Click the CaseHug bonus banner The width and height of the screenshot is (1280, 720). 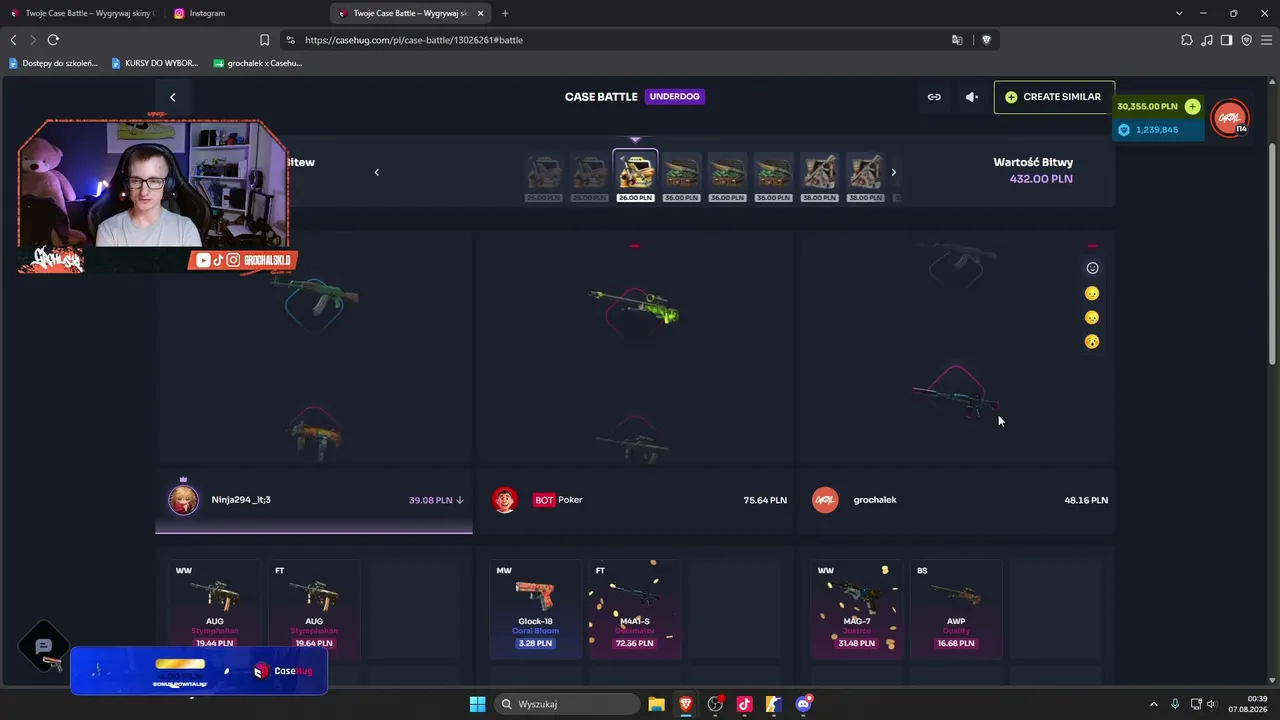[199, 670]
